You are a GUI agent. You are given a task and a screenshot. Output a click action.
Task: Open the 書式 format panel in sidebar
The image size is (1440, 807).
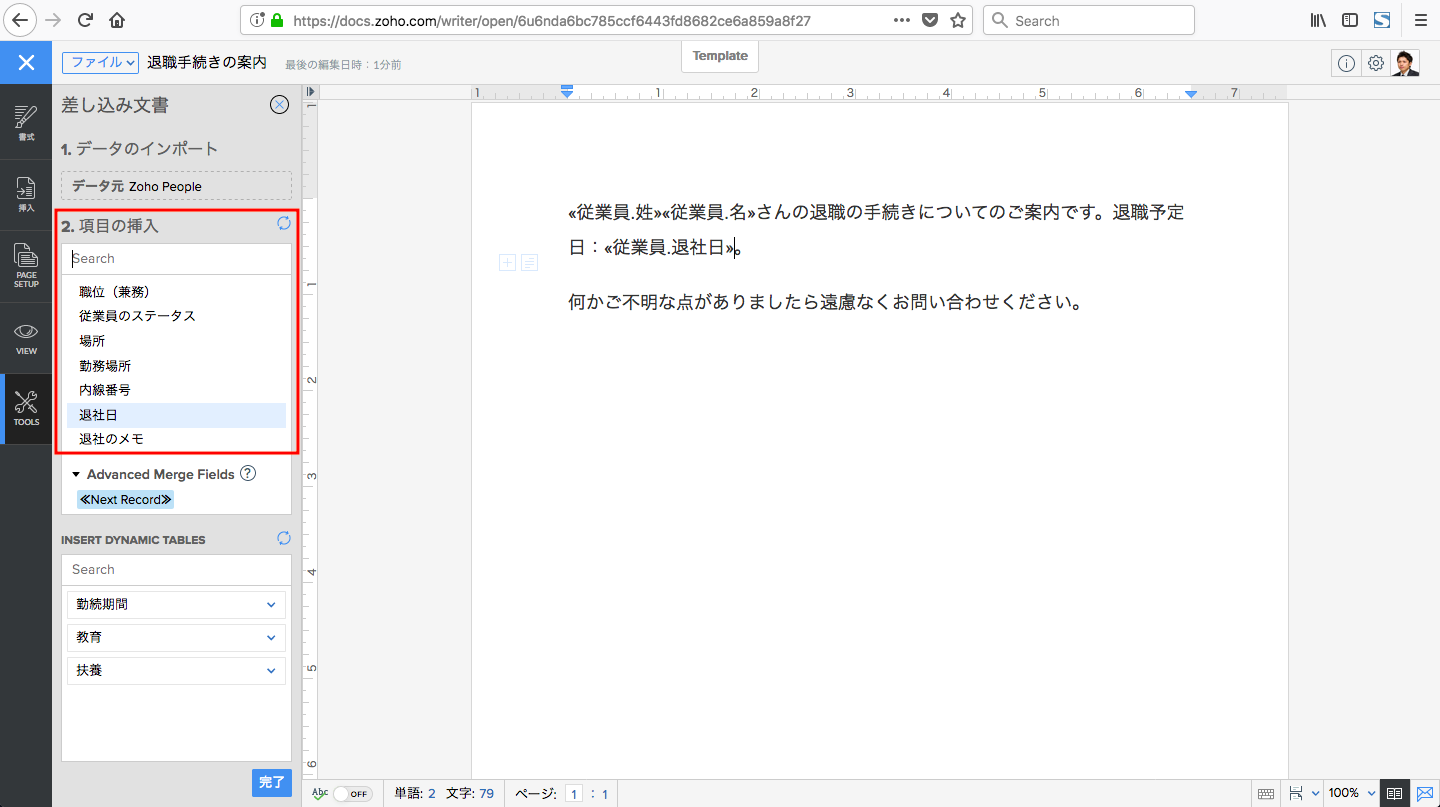(26, 124)
